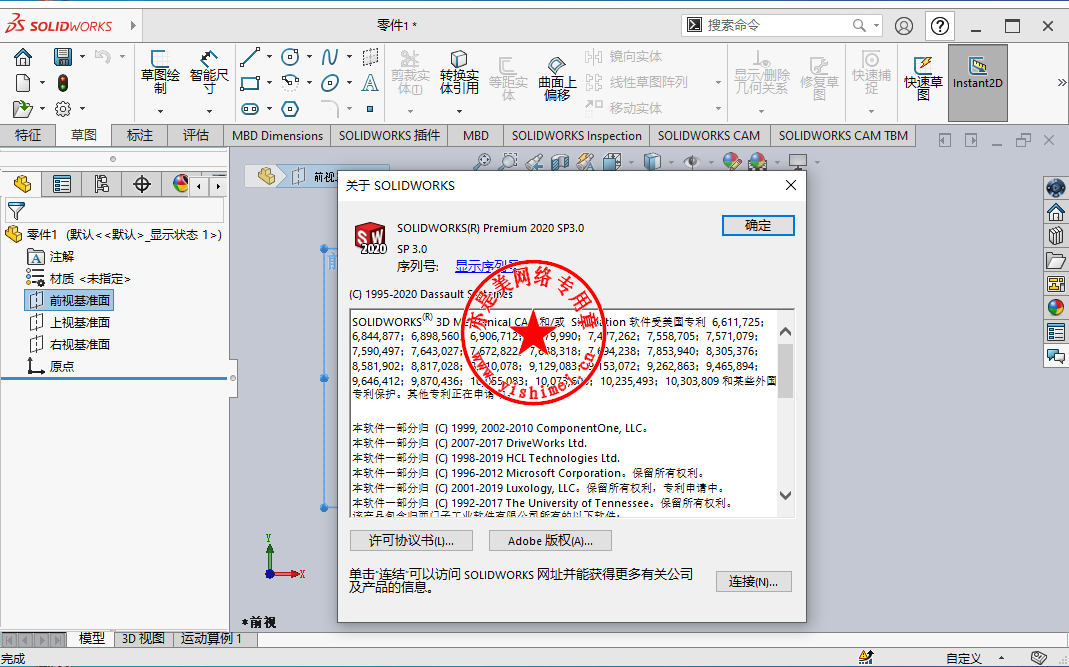Click the Home icon in the toolbar
Image resolution: width=1069 pixels, height=667 pixels.
[x=22, y=57]
